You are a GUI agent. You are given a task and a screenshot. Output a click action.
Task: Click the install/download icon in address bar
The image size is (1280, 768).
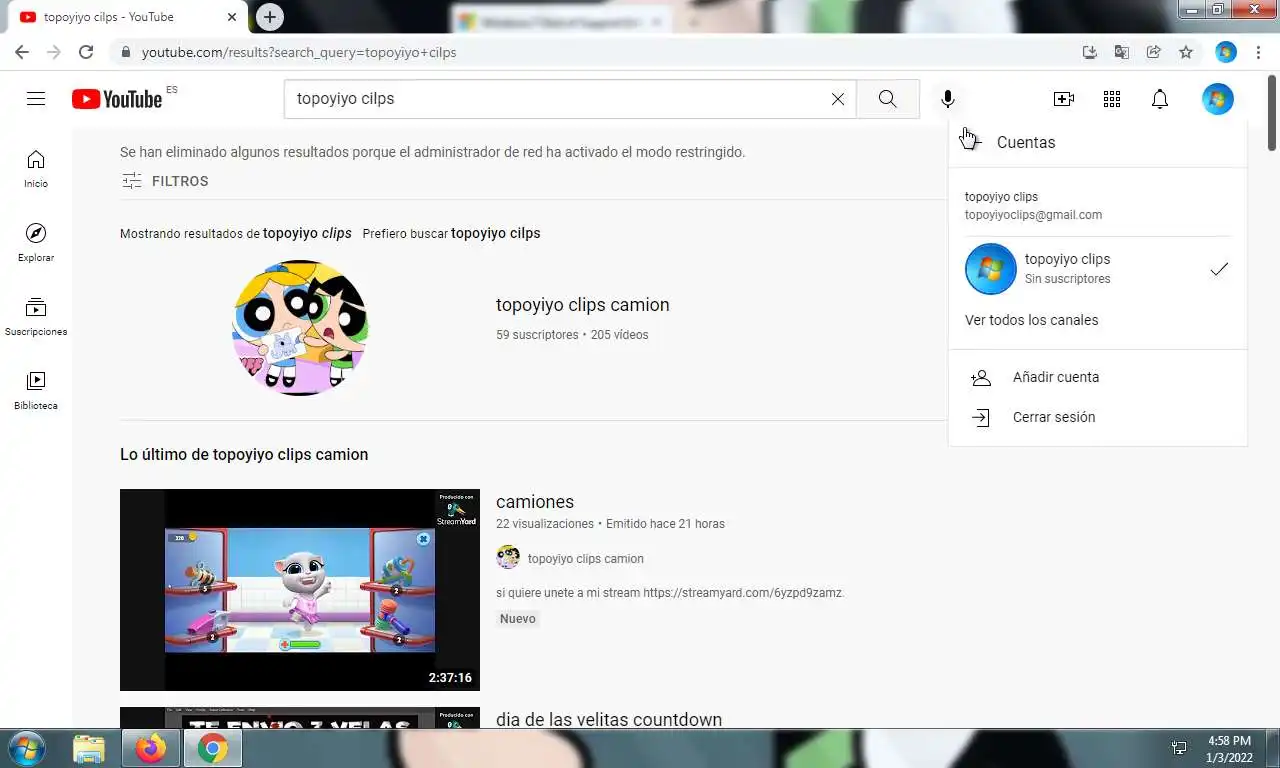click(x=1090, y=52)
